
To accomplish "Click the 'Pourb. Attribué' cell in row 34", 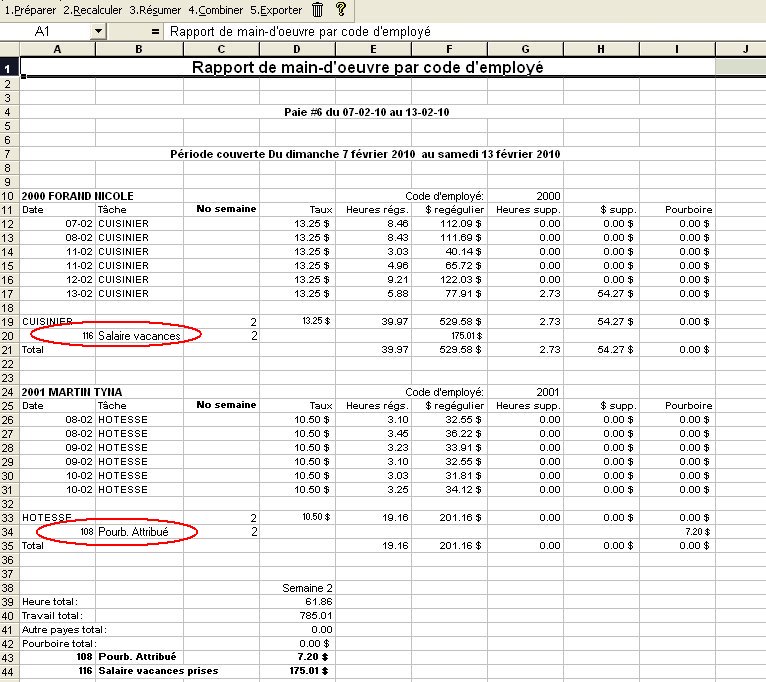I will (x=139, y=532).
